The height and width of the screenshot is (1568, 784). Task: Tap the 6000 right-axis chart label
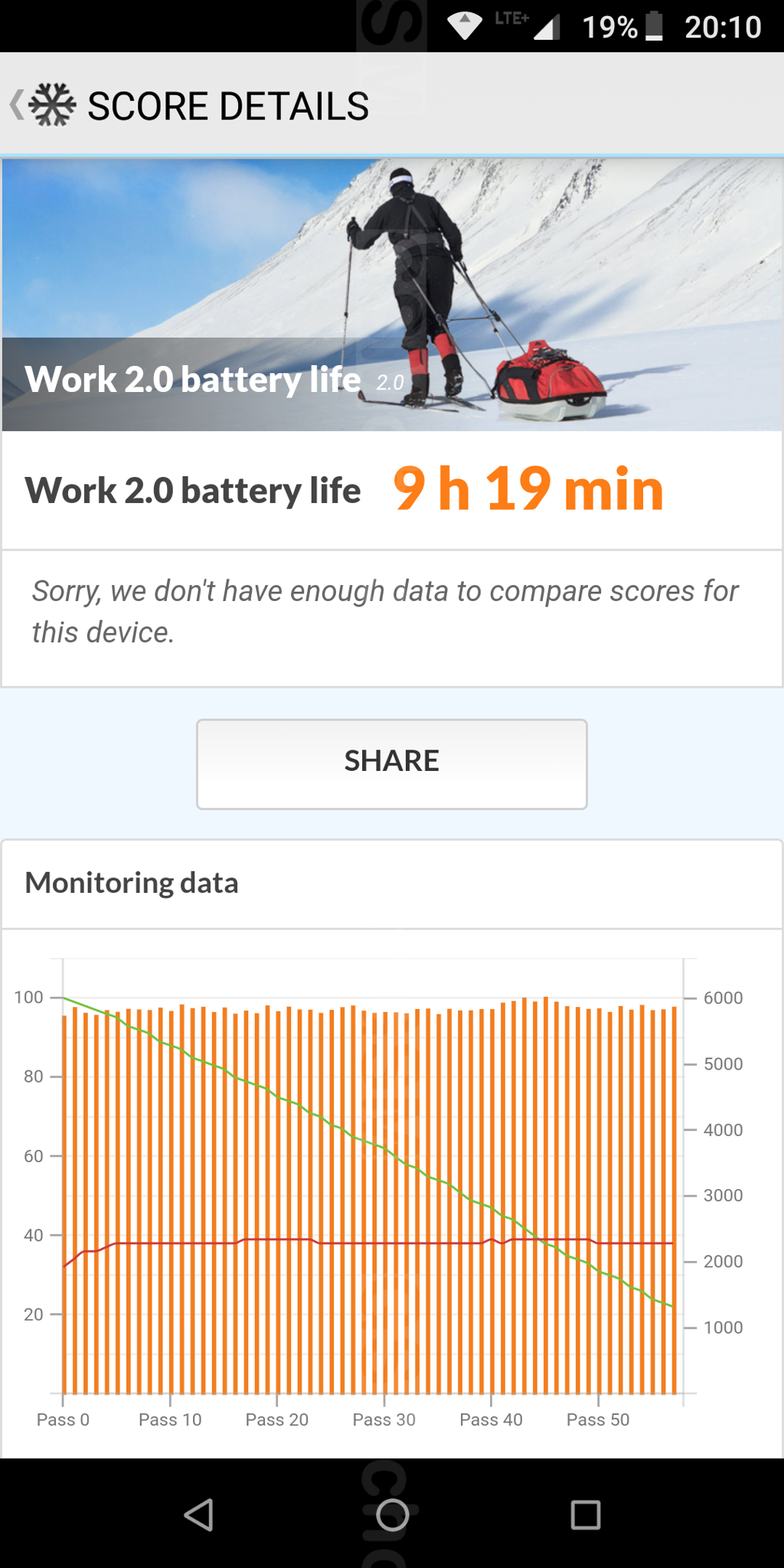723,998
